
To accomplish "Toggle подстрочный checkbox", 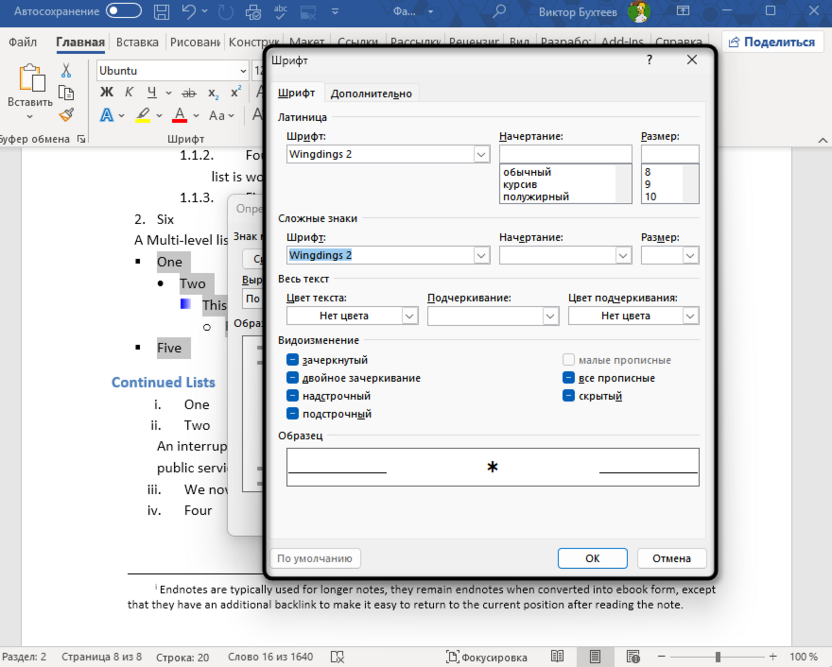I will coord(292,414).
